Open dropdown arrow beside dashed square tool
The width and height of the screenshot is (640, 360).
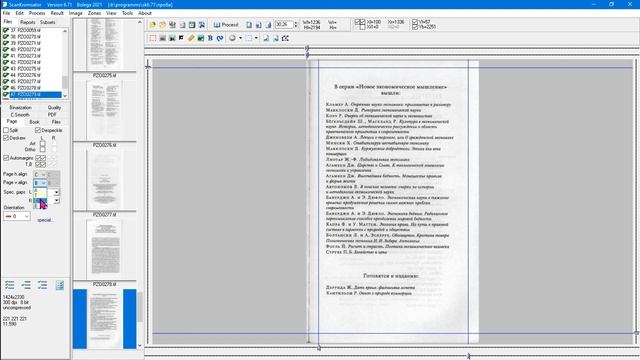(x=256, y=38)
